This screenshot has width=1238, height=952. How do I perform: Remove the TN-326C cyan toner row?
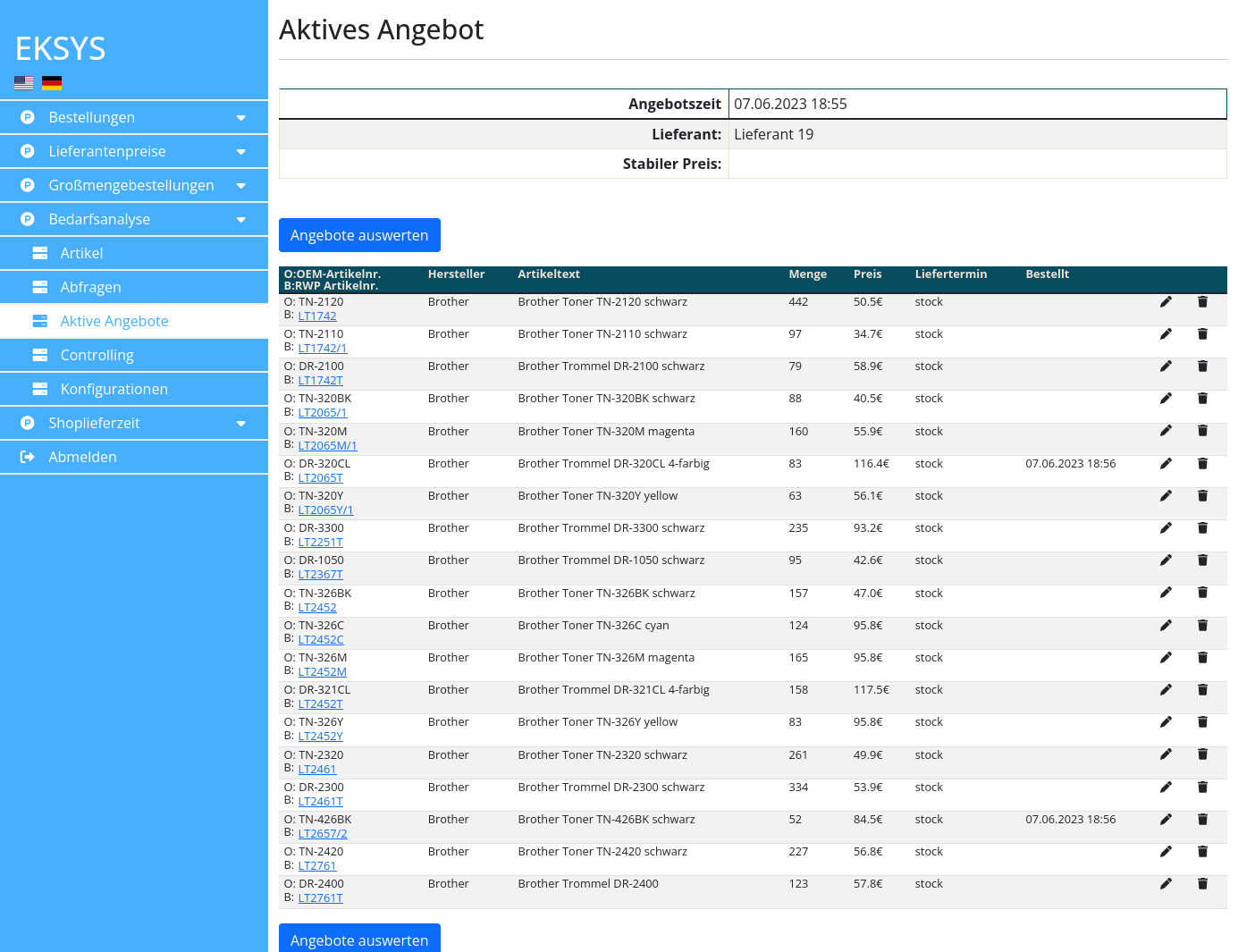coord(1202,626)
